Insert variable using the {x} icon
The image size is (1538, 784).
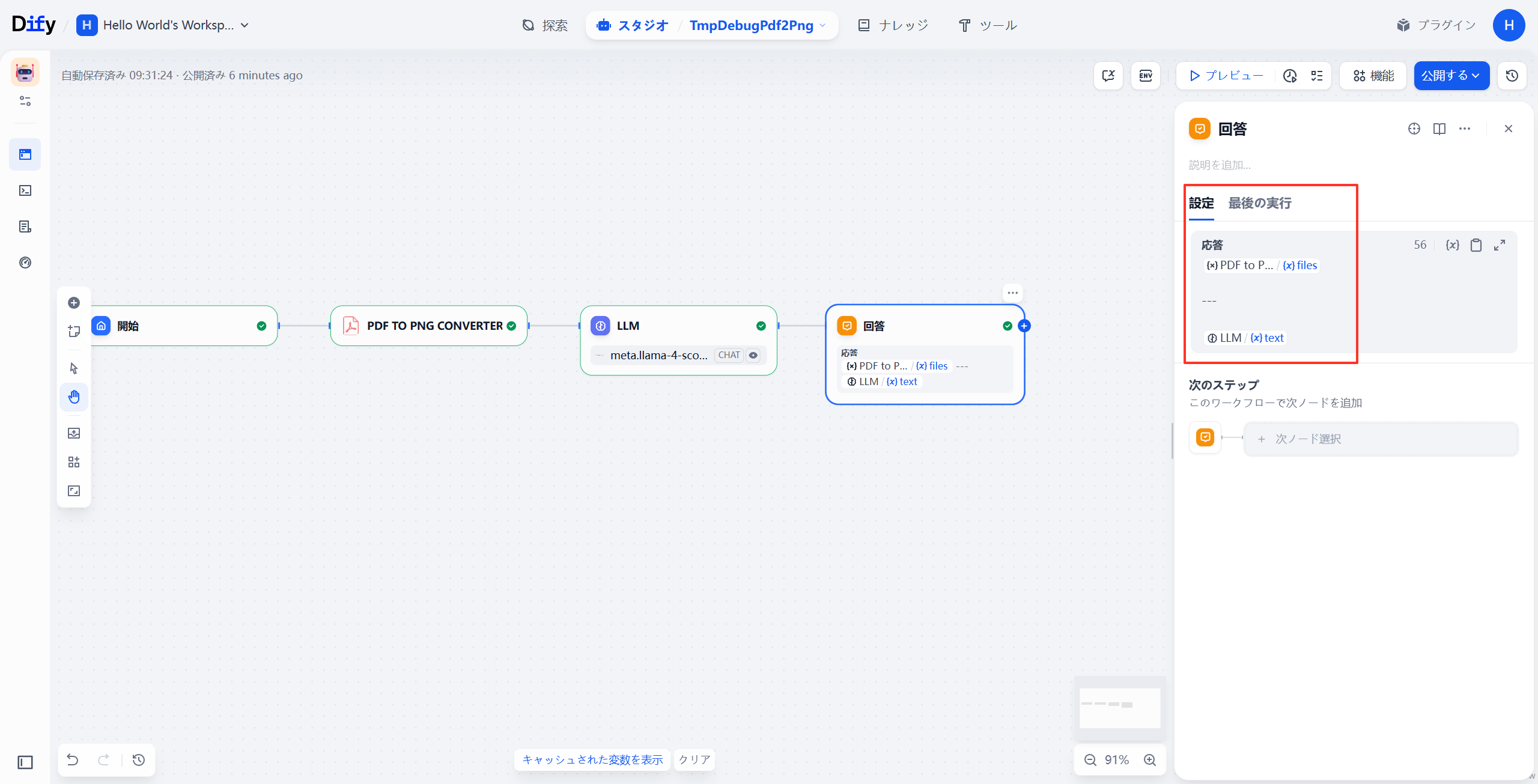coord(1452,245)
